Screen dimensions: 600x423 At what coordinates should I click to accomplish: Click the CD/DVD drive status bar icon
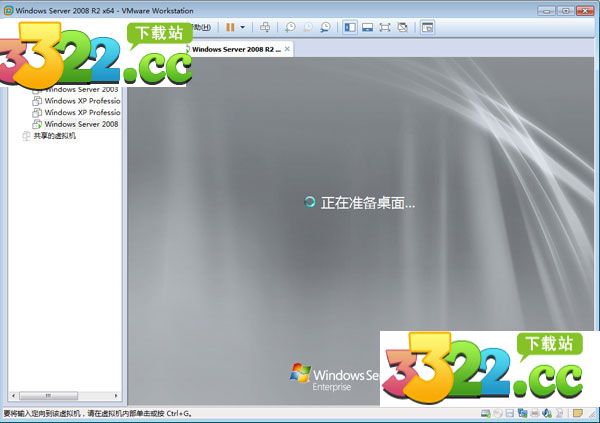[x=498, y=413]
